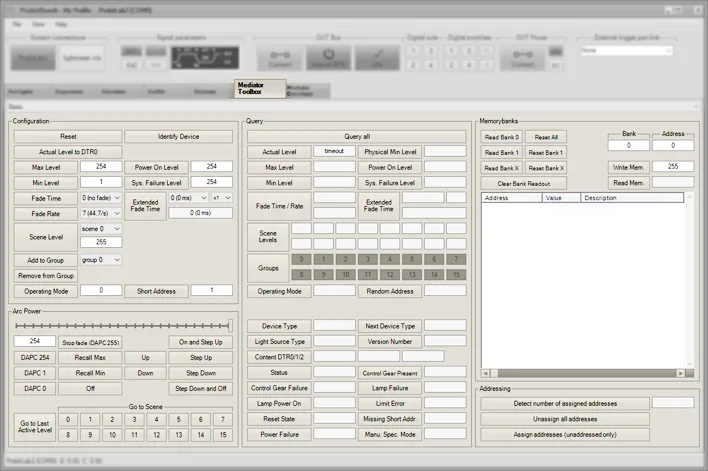Click the DUT Bus Connect icon button
The width and height of the screenshot is (708, 471).
(280, 58)
